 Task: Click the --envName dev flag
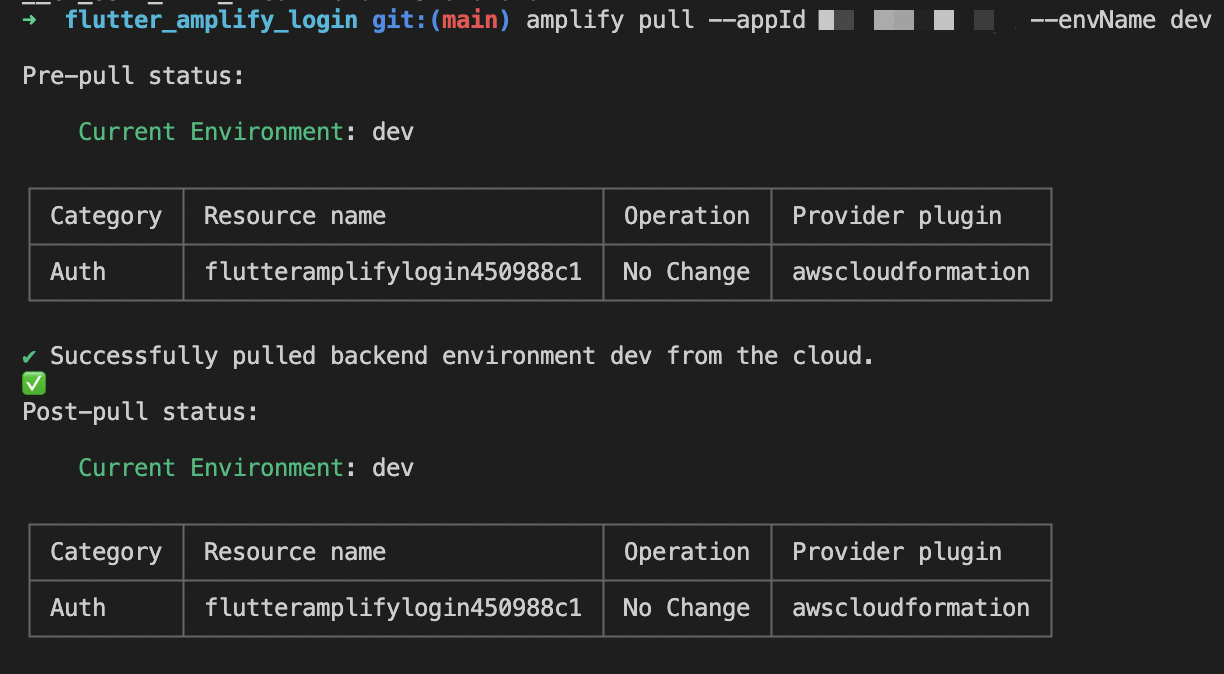coord(1118,19)
